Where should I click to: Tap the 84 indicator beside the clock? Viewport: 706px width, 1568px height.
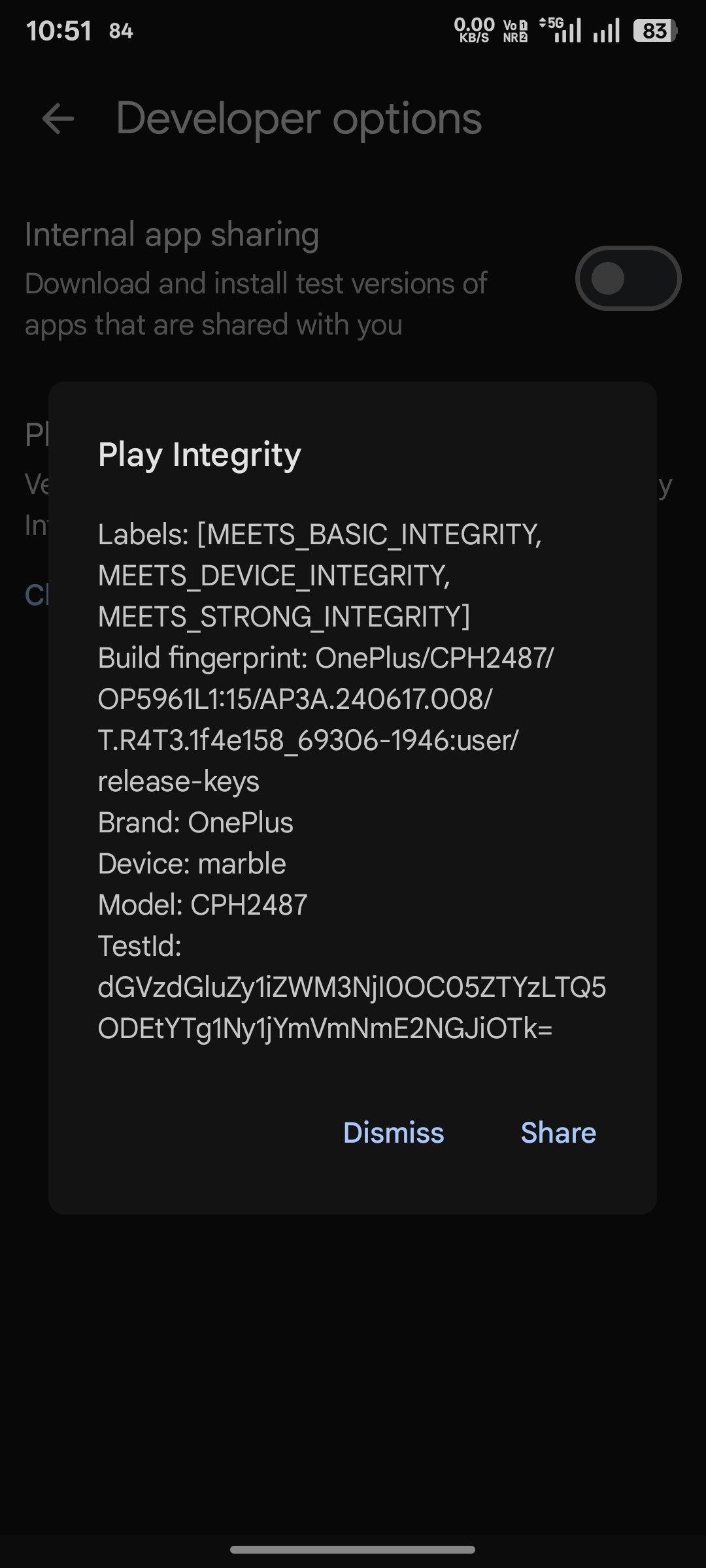pyautogui.click(x=121, y=31)
